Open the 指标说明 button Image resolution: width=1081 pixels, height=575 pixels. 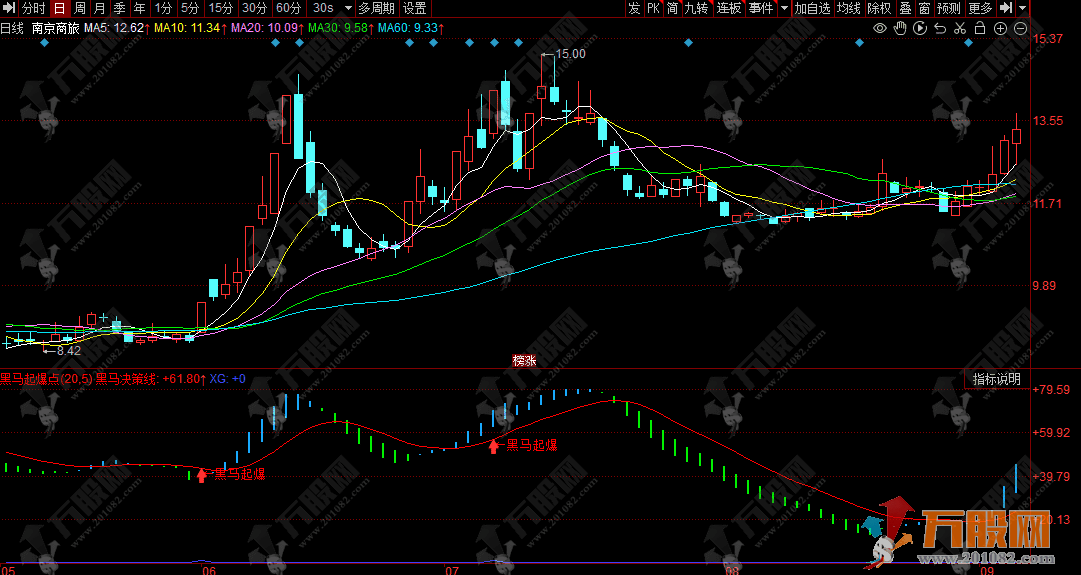tap(997, 379)
